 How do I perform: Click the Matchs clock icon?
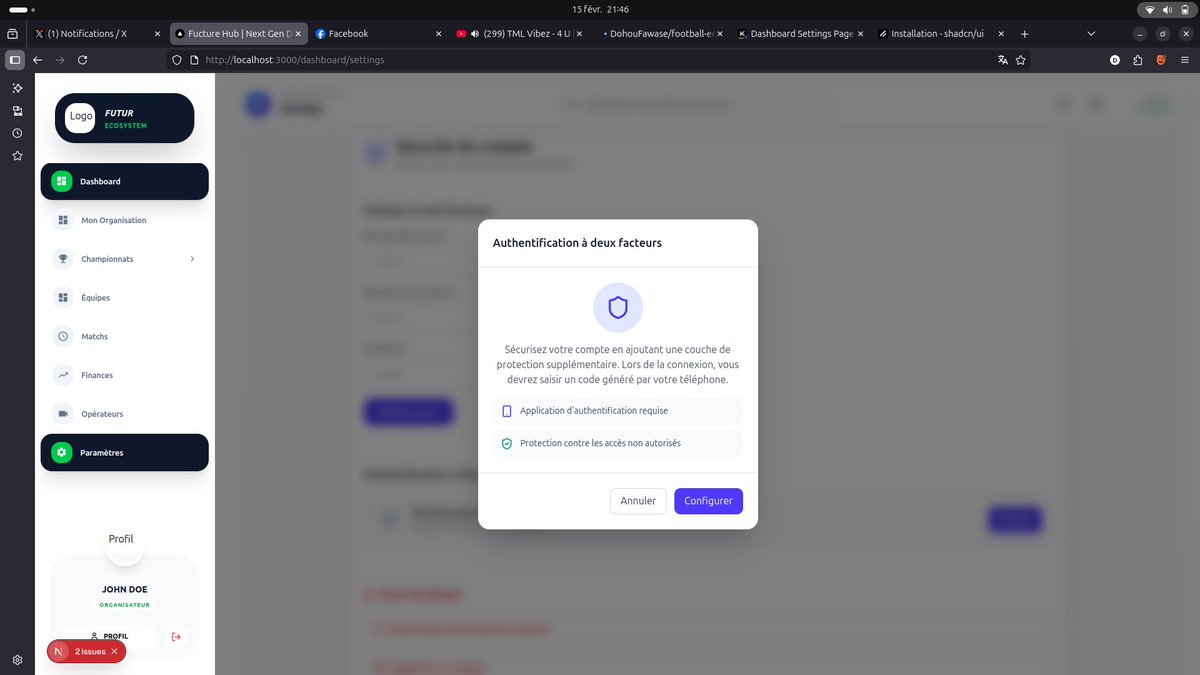pyautogui.click(x=63, y=337)
